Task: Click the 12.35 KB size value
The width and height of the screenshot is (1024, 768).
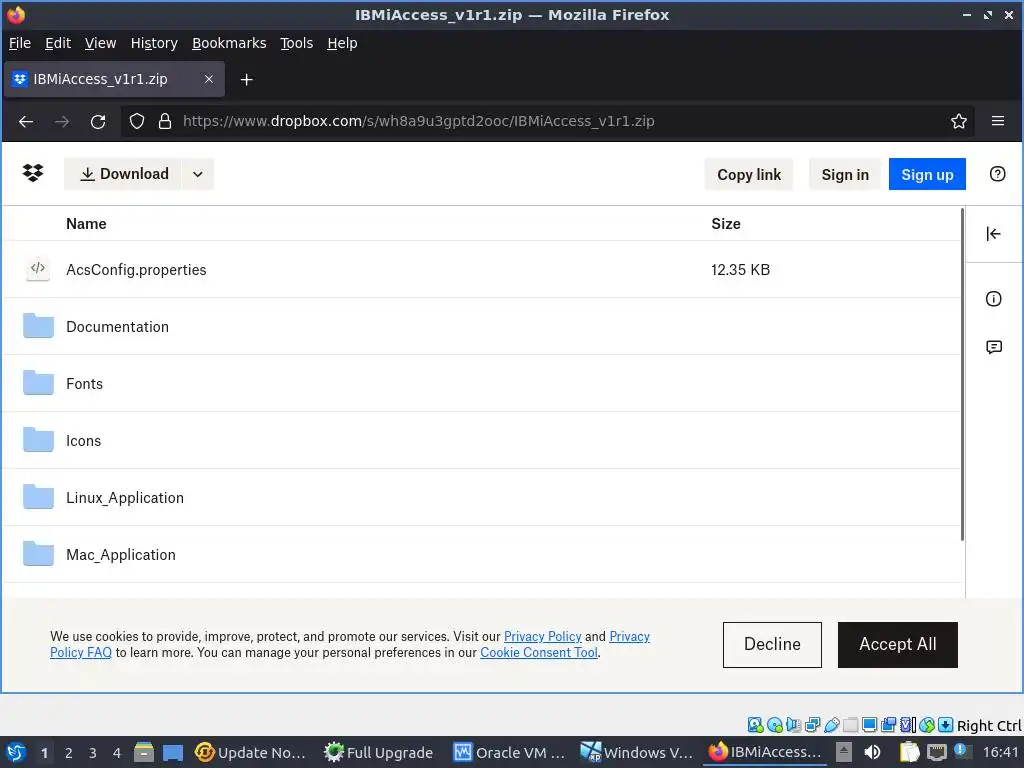Action: tap(740, 270)
